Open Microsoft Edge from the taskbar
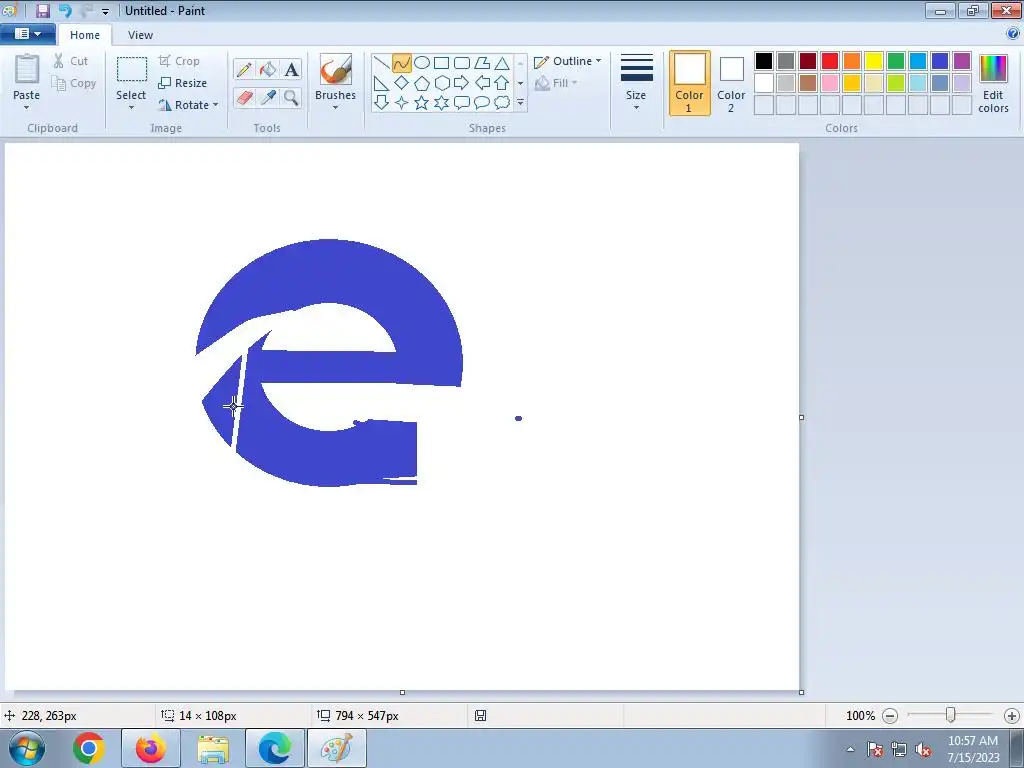This screenshot has height=768, width=1024. 275,748
